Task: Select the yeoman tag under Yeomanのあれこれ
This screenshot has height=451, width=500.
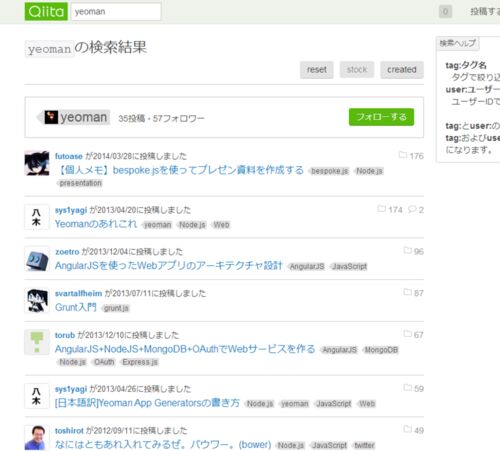Action: (x=157, y=225)
